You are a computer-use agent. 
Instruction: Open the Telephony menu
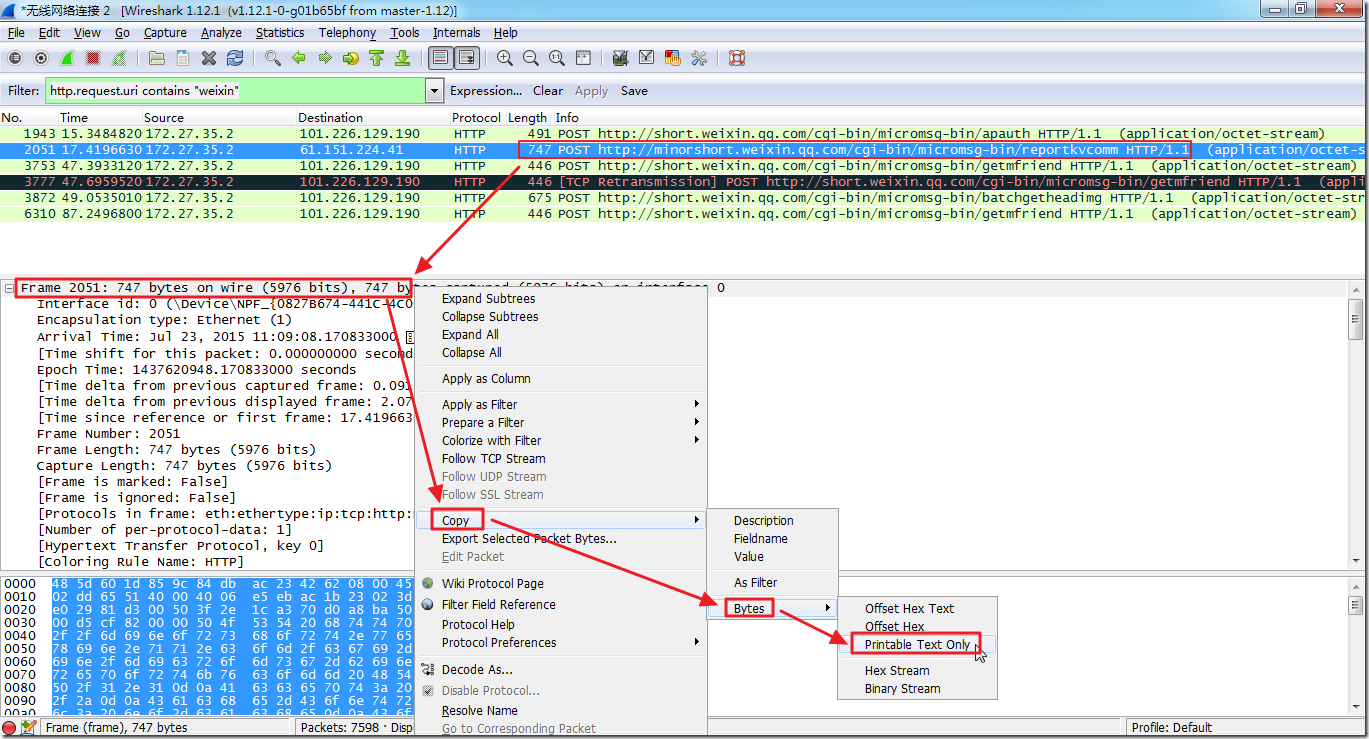click(x=347, y=33)
